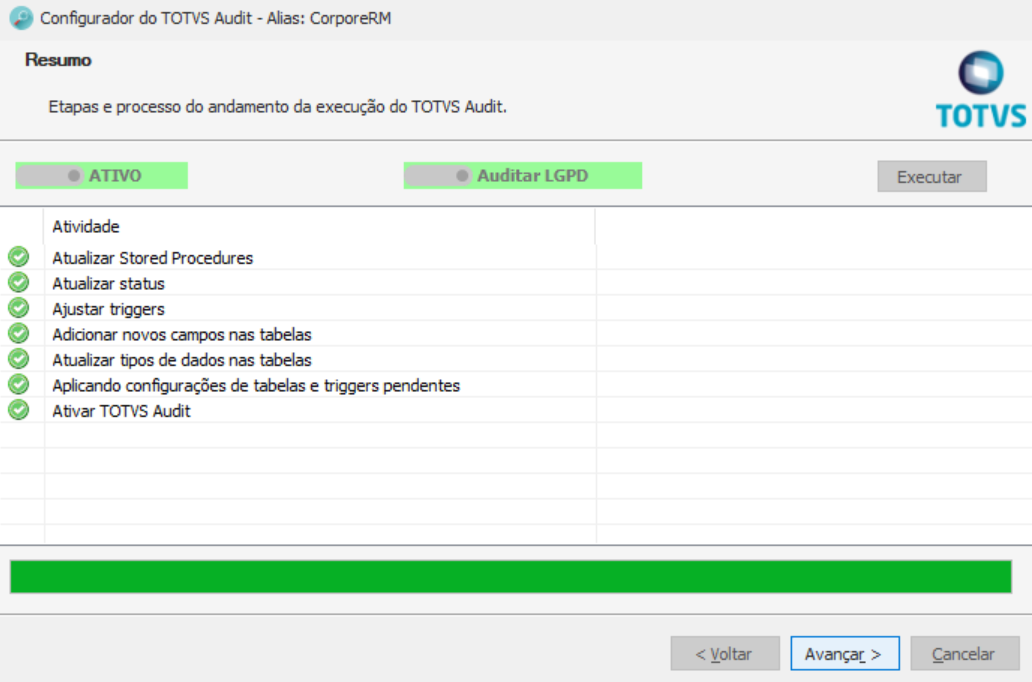Click window title 'Configurador do TOTVS Audit'

tap(216, 18)
